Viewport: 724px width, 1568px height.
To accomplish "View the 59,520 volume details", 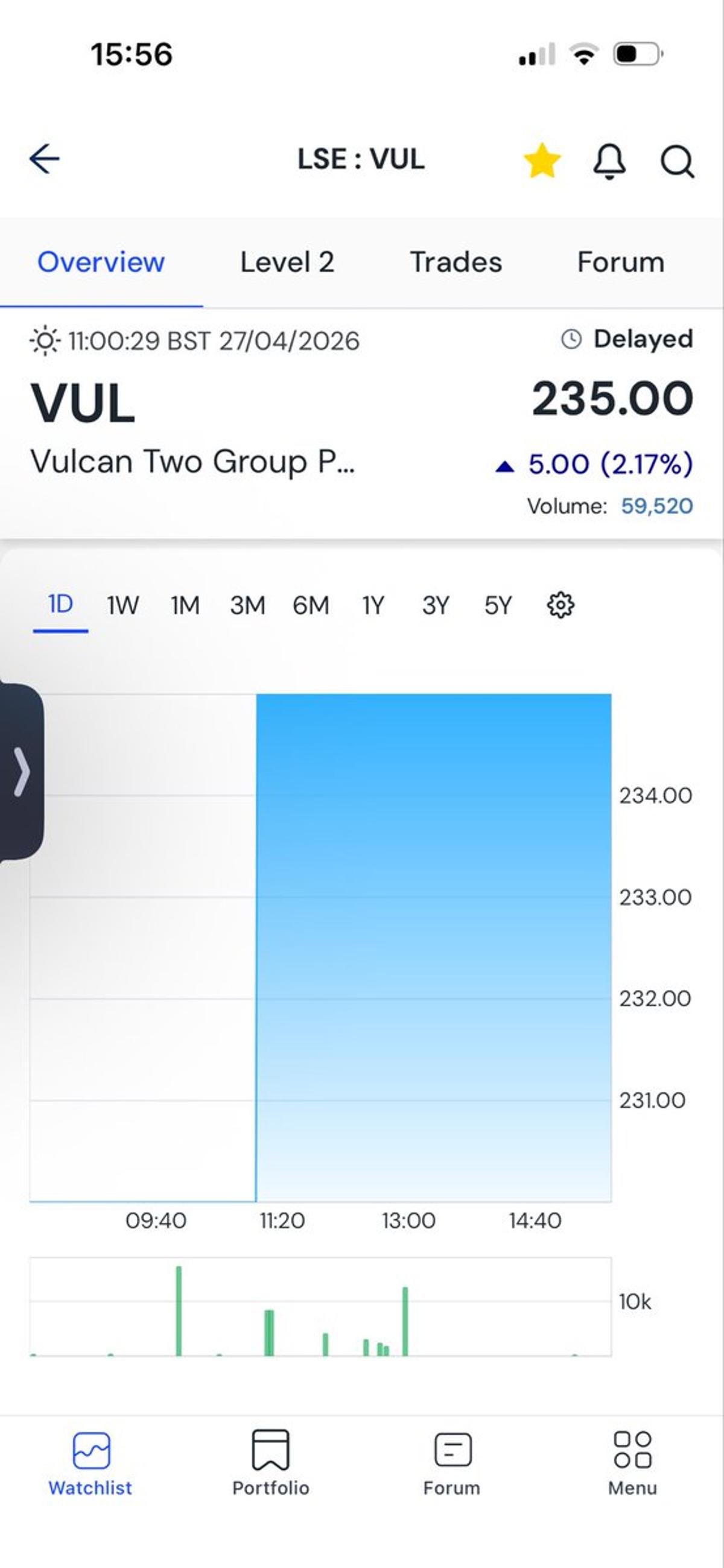I will (x=656, y=505).
